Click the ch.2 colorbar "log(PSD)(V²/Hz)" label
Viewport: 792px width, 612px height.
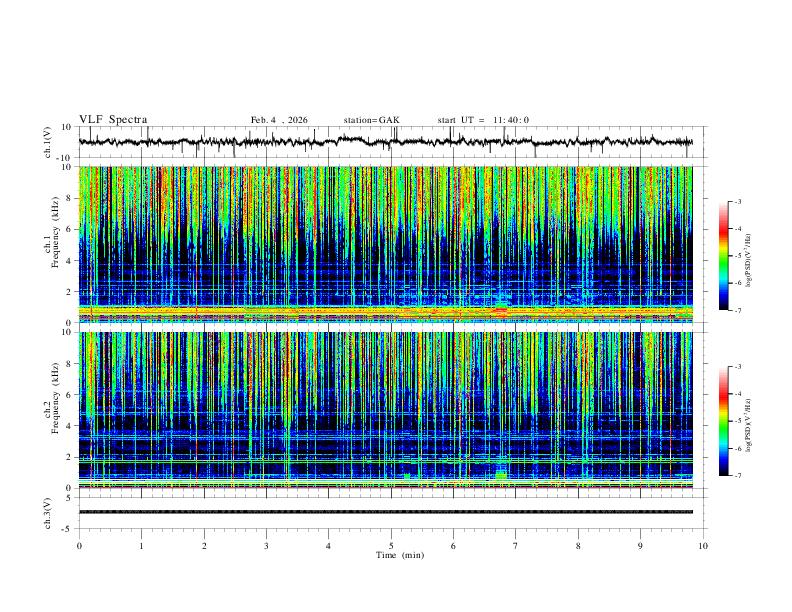tap(748, 426)
